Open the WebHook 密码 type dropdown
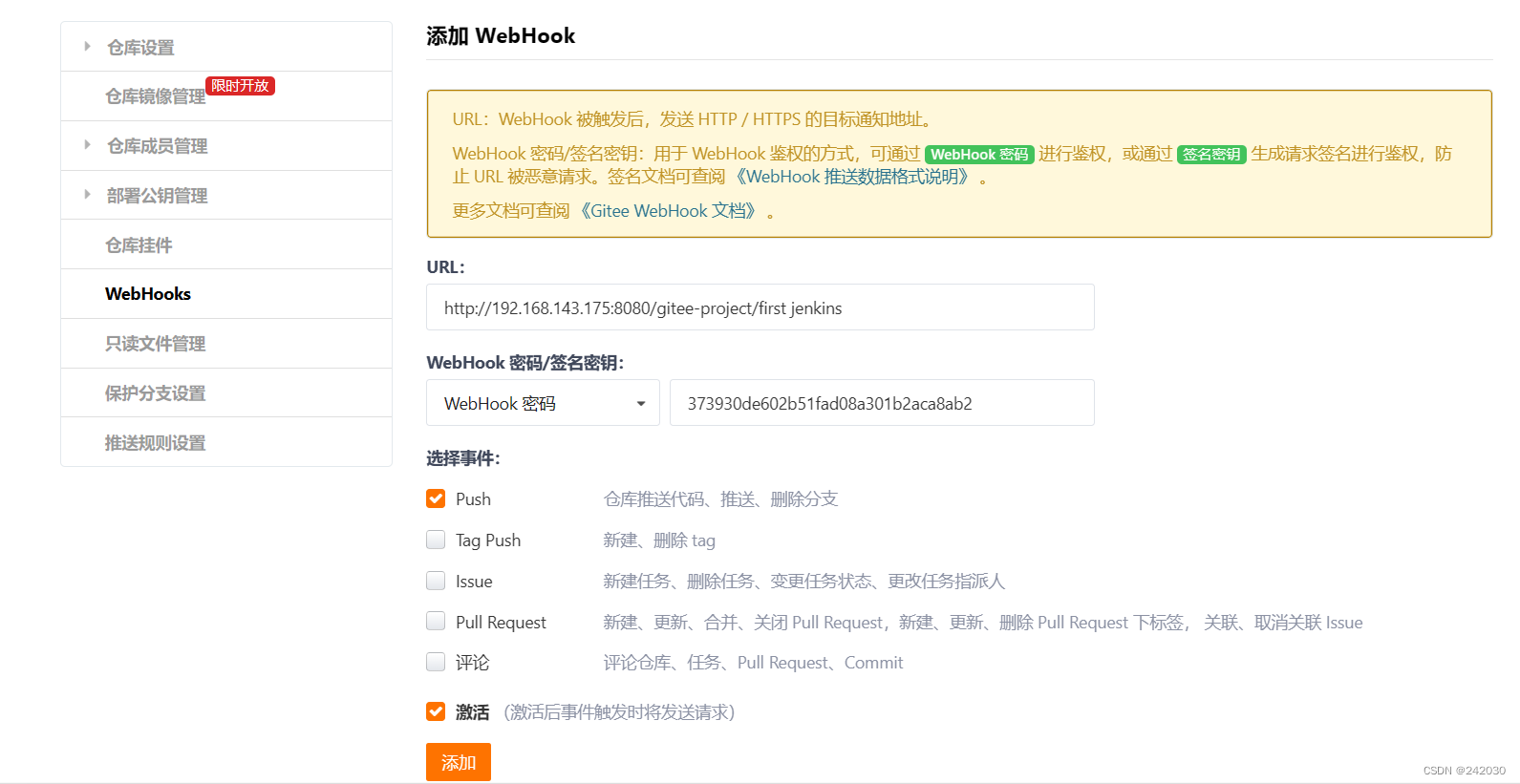 click(x=543, y=403)
